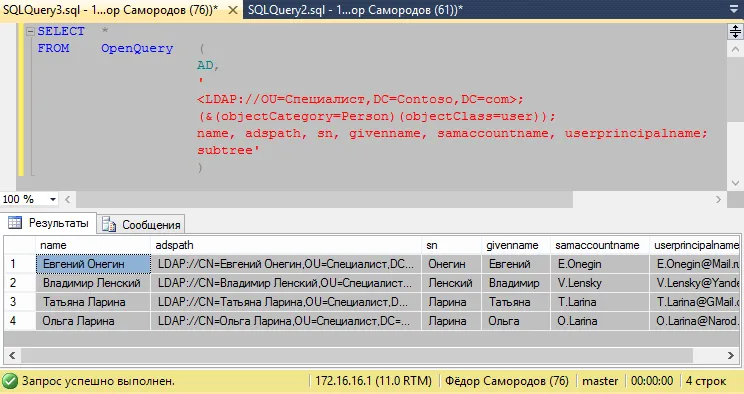The width and height of the screenshot is (744, 394).
Task: Select the sn cell Онегин
Action: tap(452, 264)
